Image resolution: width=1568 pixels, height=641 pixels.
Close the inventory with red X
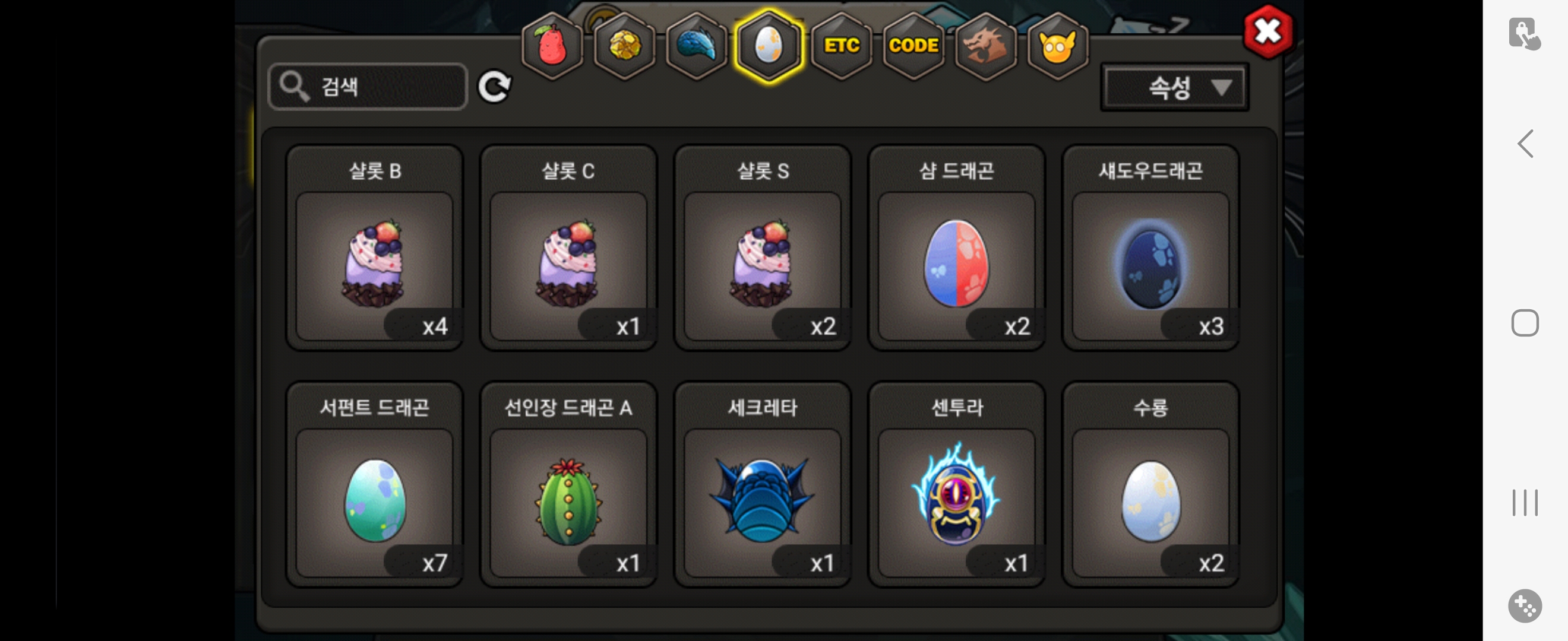[1268, 31]
